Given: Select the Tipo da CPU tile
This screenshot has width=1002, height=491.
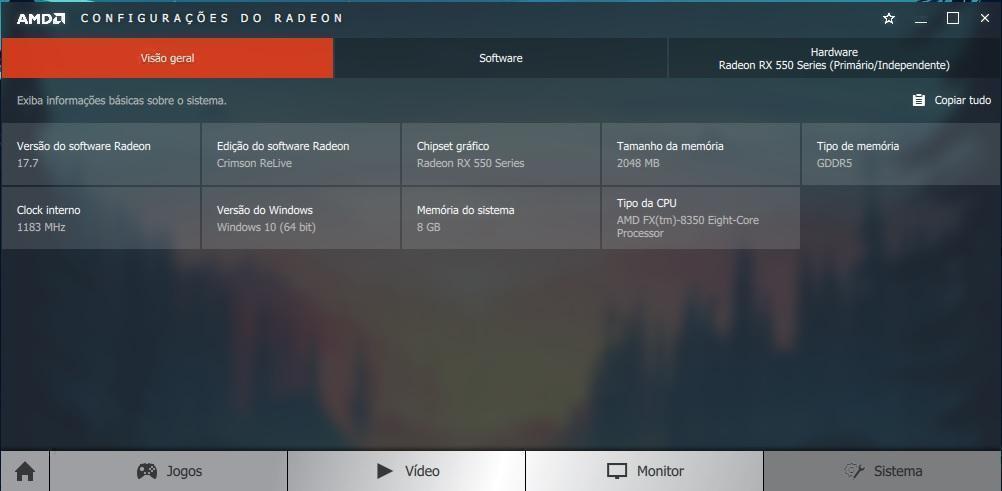Looking at the screenshot, I should pos(701,218).
